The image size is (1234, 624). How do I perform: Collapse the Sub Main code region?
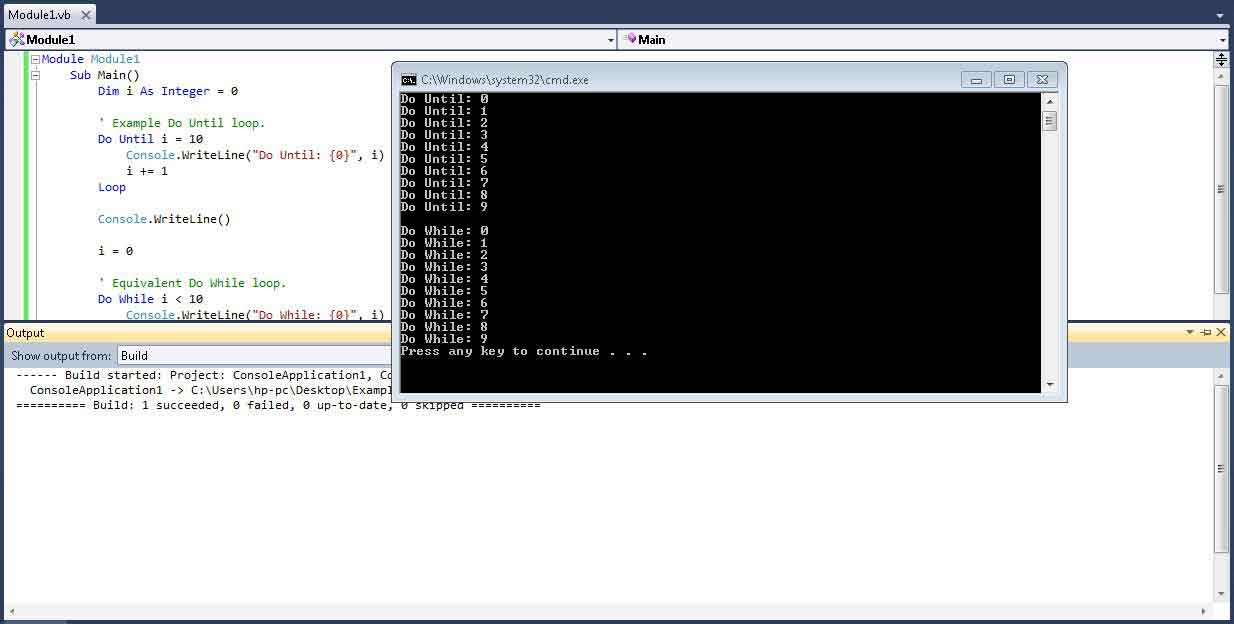[x=35, y=75]
